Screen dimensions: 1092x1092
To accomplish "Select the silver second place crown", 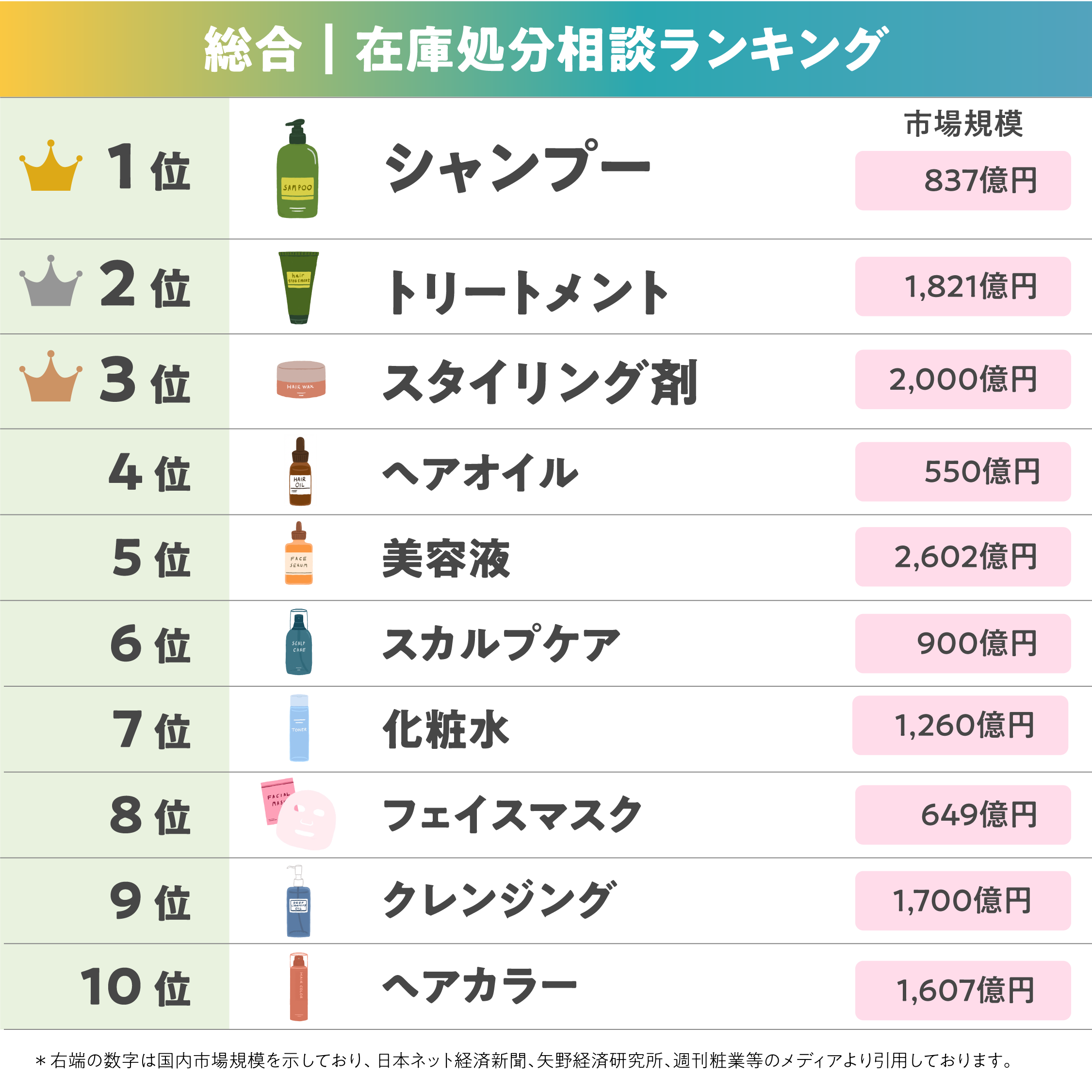I will click(51, 283).
